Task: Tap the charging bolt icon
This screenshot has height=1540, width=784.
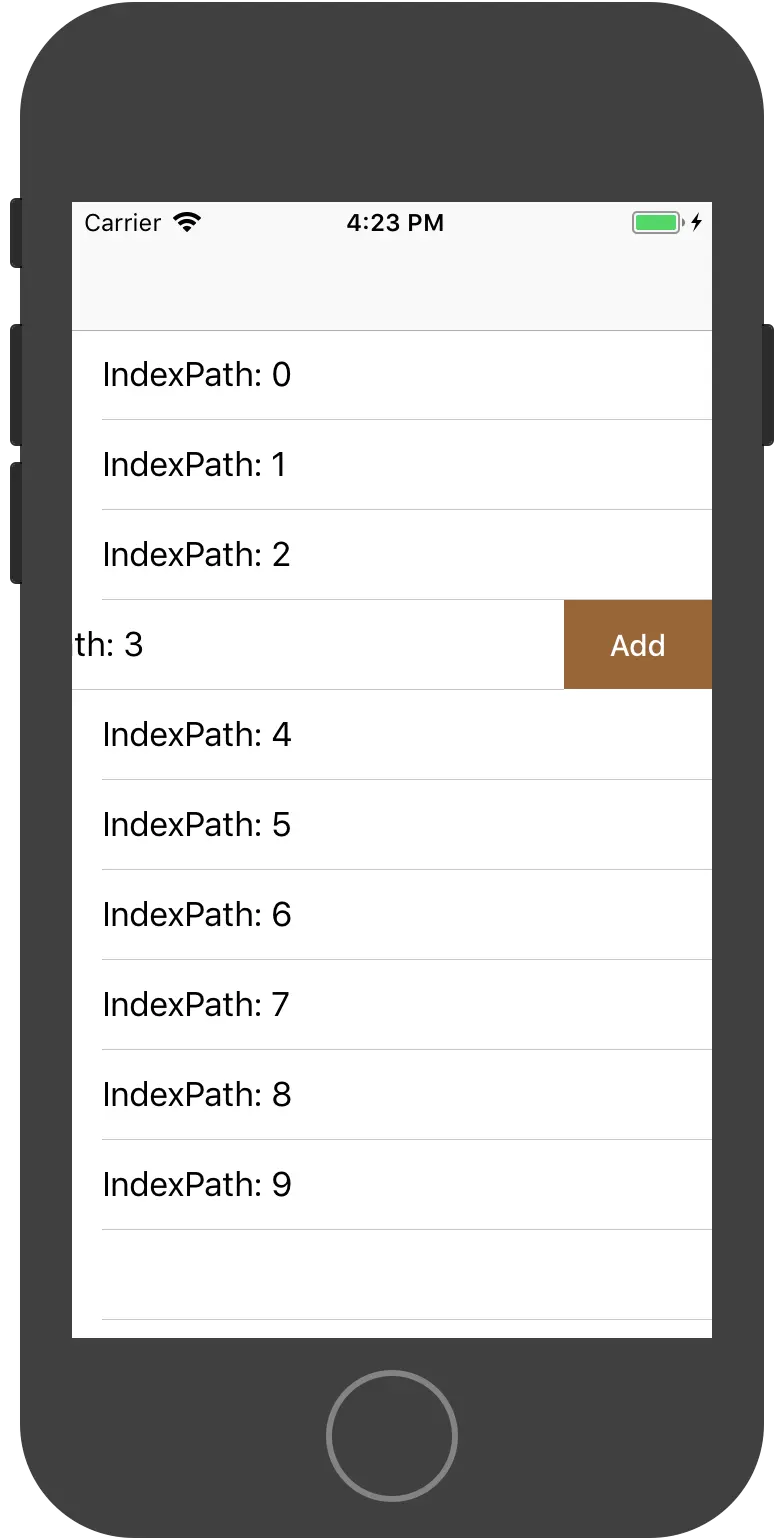Action: click(696, 222)
